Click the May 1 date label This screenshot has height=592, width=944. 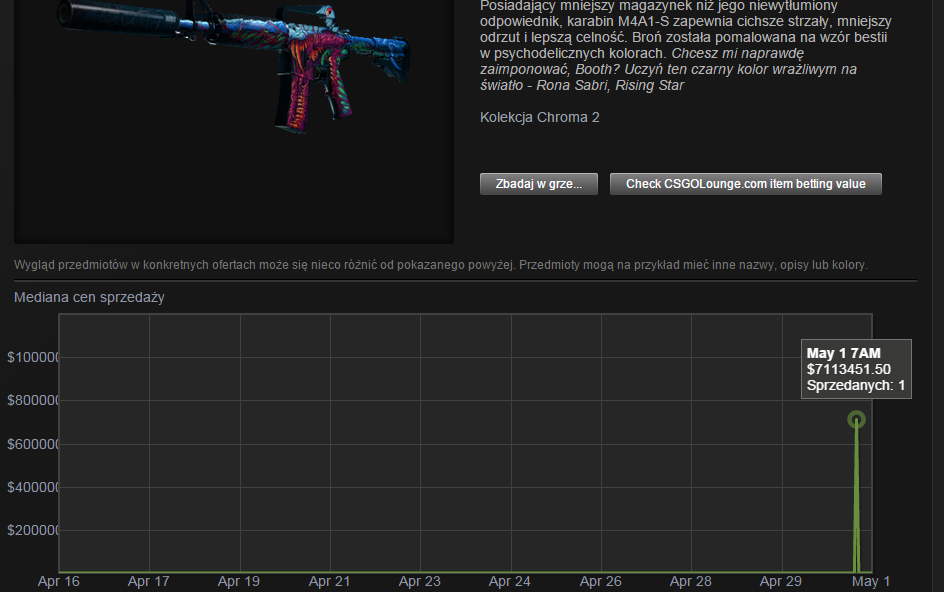coord(871,582)
